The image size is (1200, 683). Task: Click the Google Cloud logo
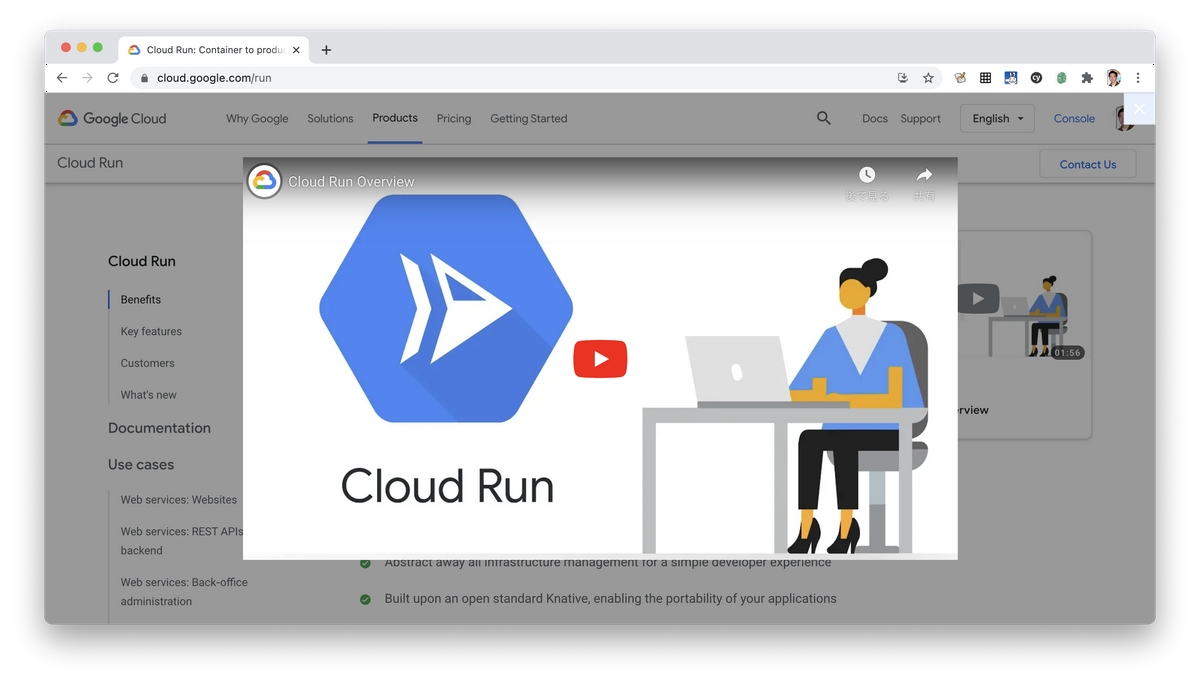click(112, 118)
